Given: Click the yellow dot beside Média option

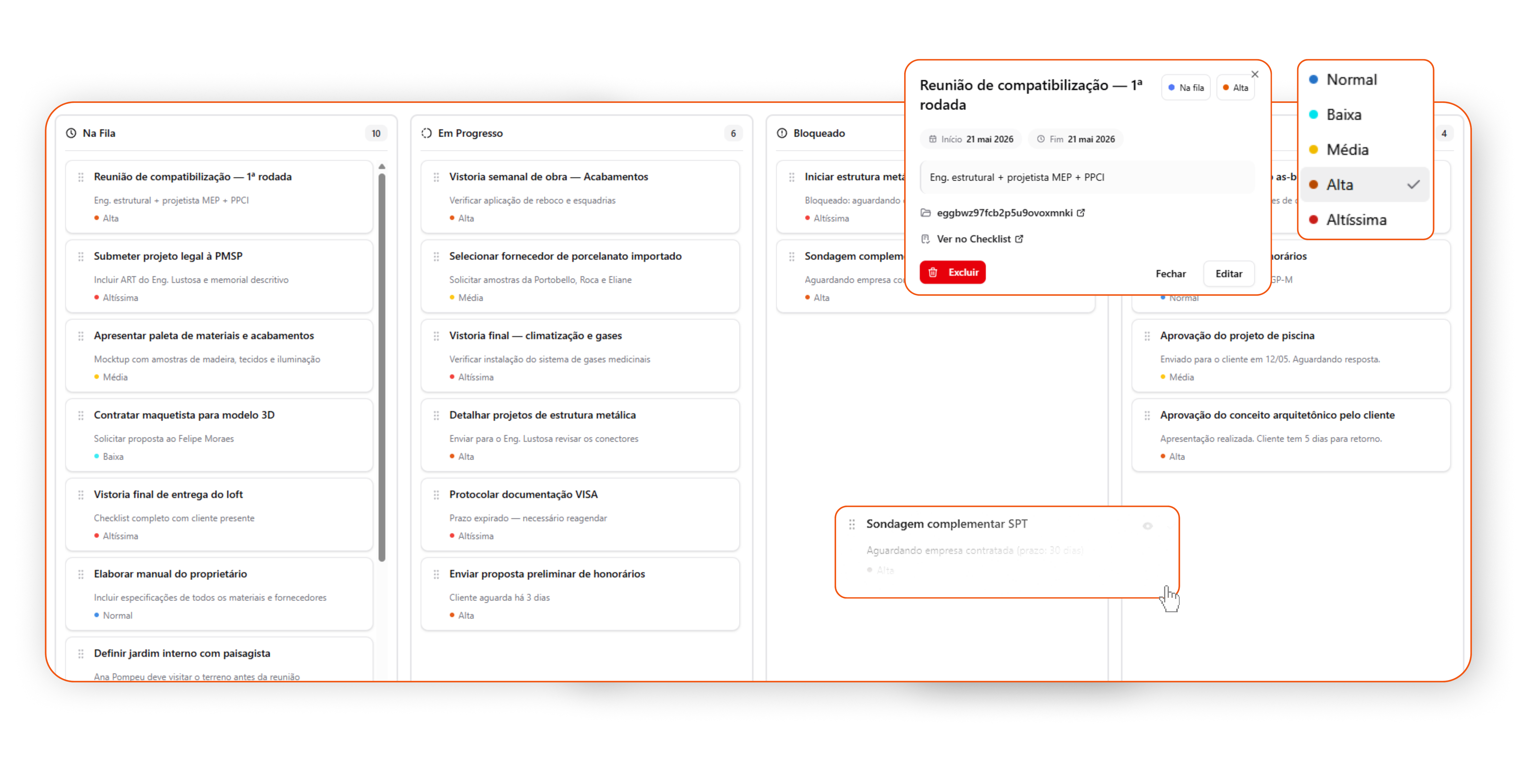Looking at the screenshot, I should point(1314,150).
